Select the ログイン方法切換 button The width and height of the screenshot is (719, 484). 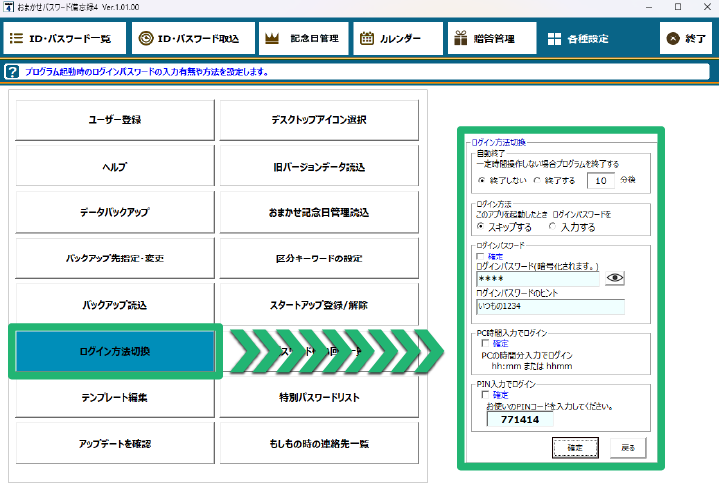(x=115, y=351)
